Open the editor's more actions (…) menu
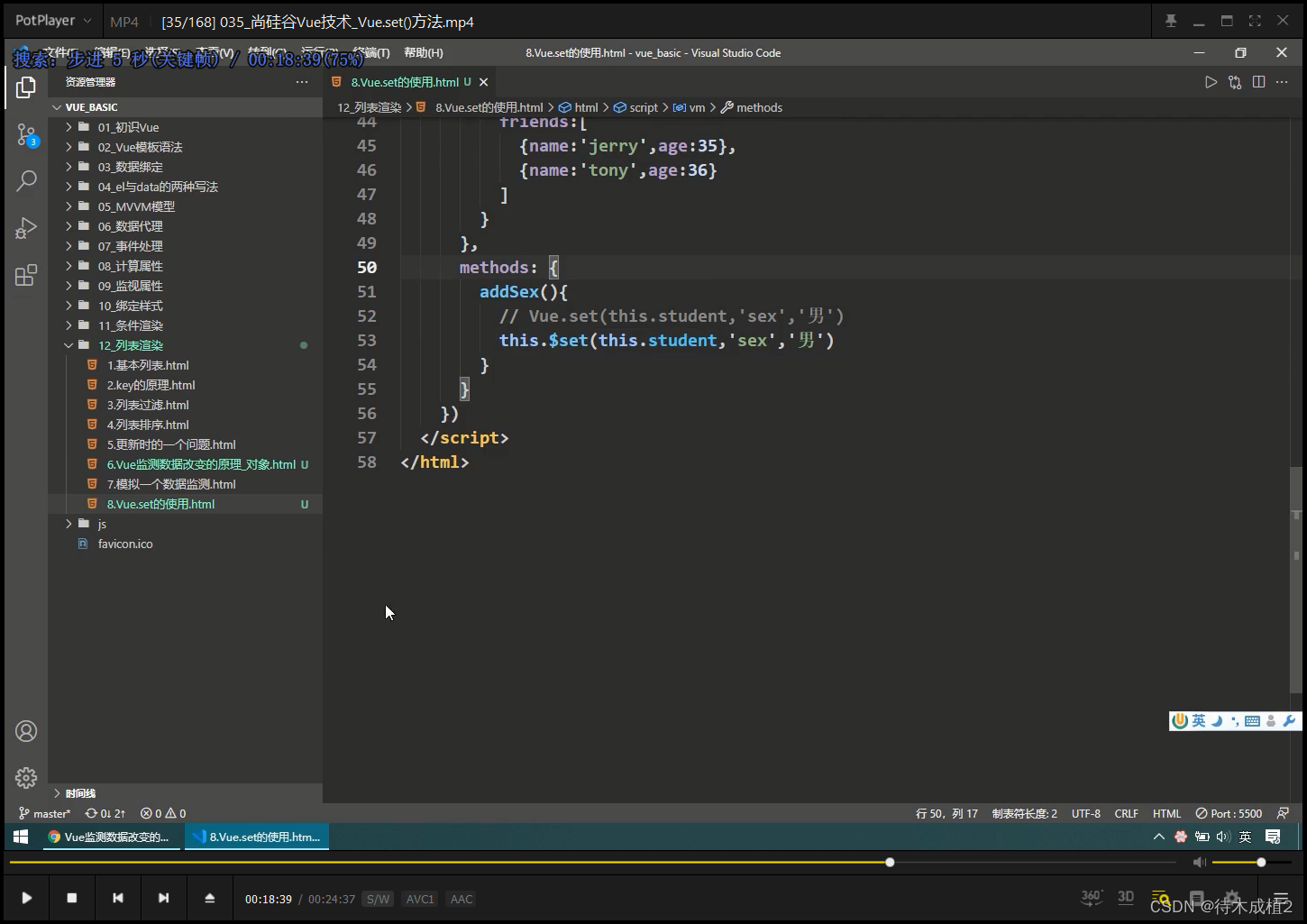The height and width of the screenshot is (924, 1307). coord(1282,82)
